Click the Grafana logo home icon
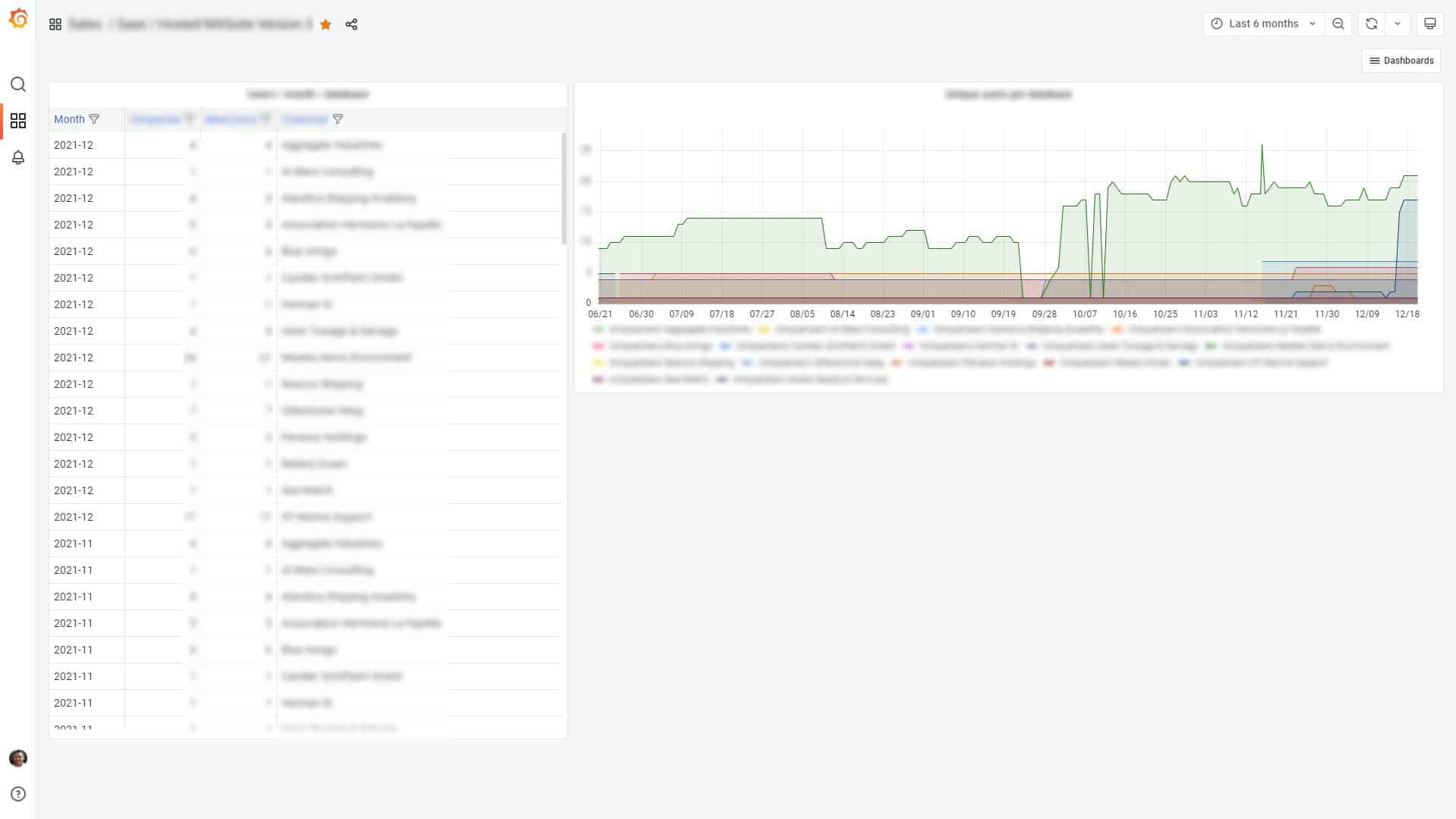This screenshot has width=1456, height=819. click(x=18, y=19)
